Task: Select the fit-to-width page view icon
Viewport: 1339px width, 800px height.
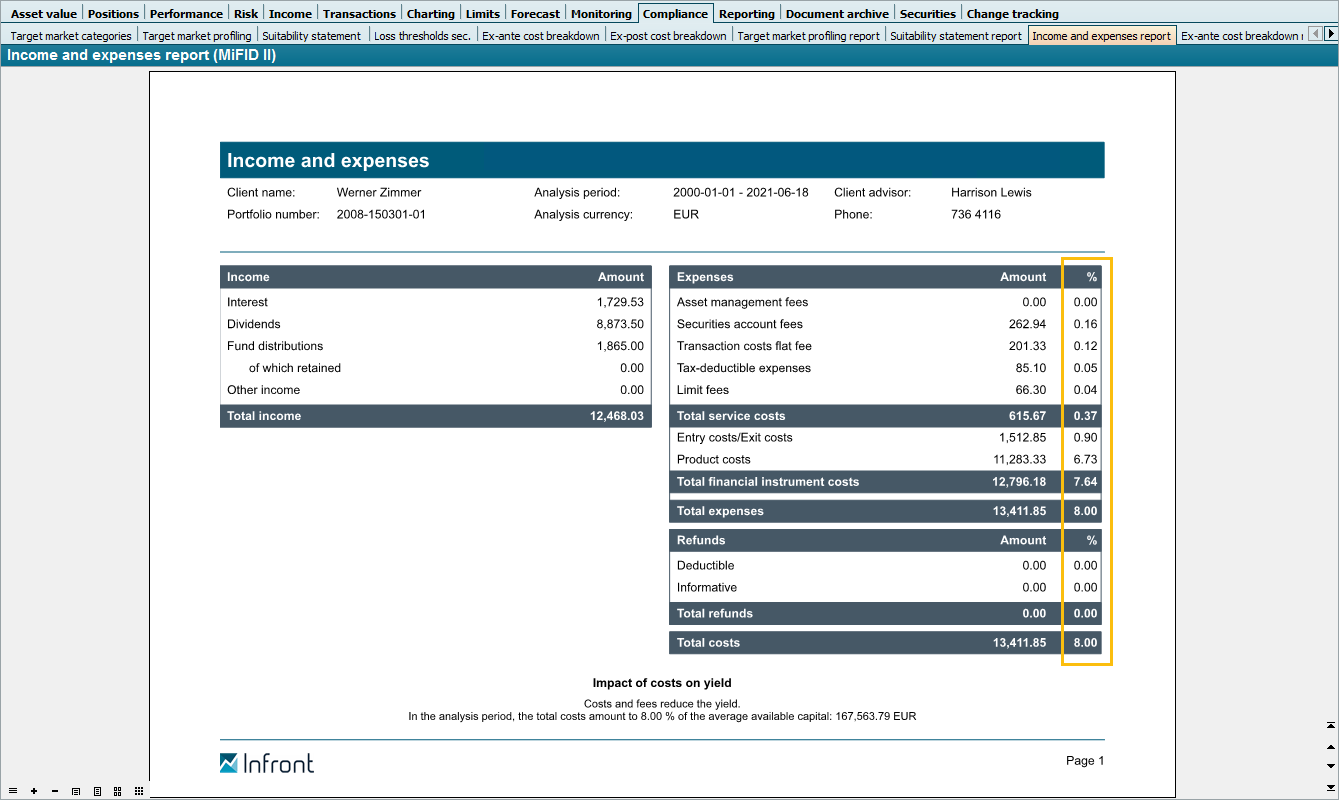Action: pyautogui.click(x=76, y=791)
